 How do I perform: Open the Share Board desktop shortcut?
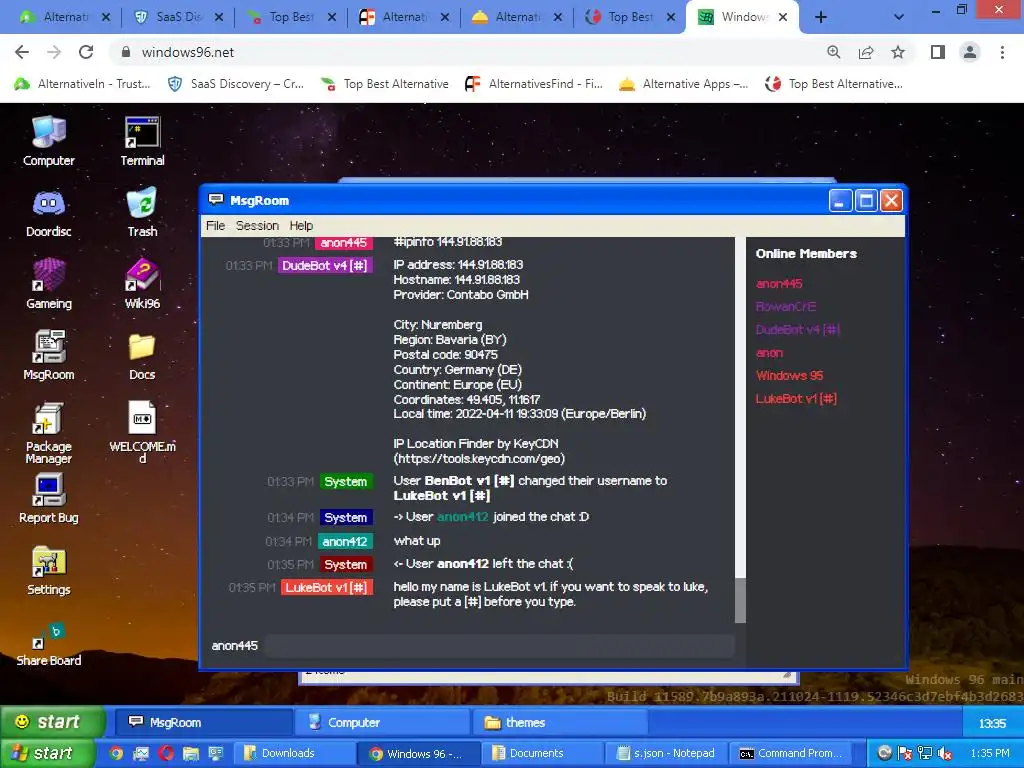pyautogui.click(x=48, y=643)
